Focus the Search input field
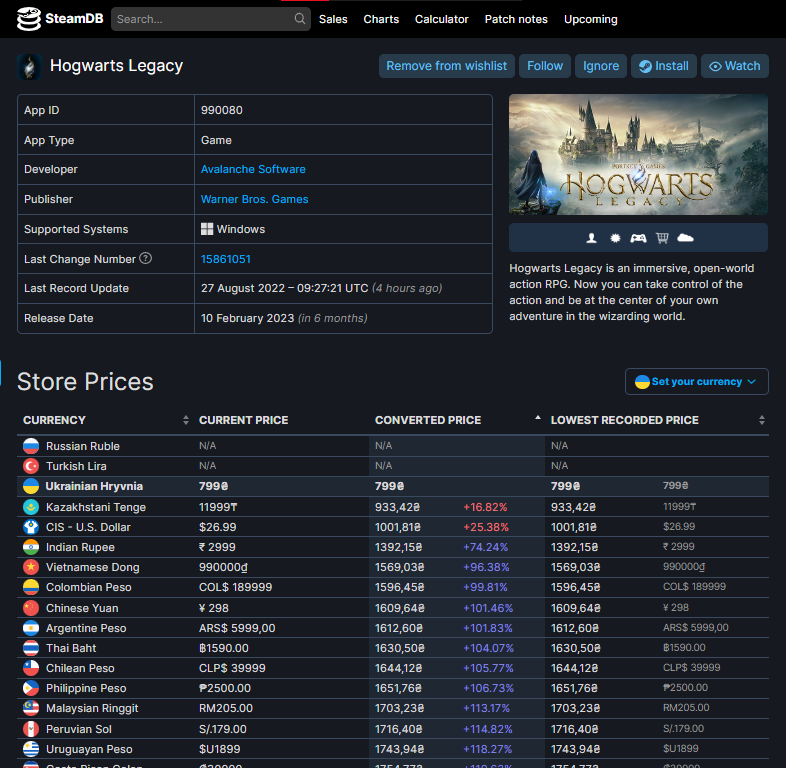The image size is (786, 768). pyautogui.click(x=211, y=19)
